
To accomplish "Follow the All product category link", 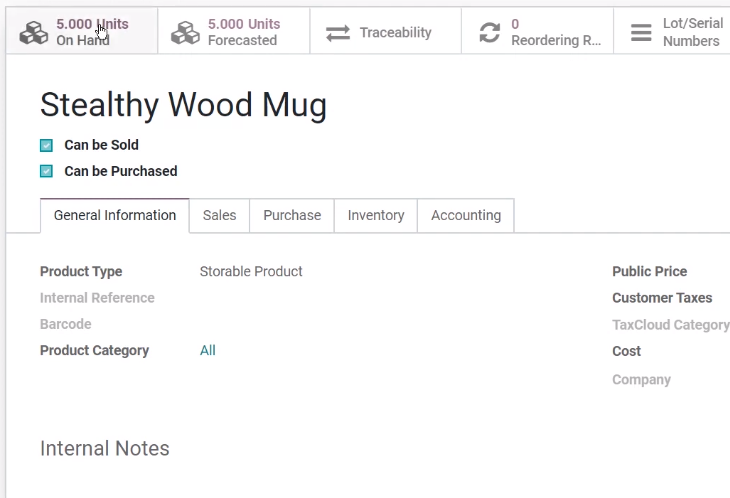I will click(208, 350).
